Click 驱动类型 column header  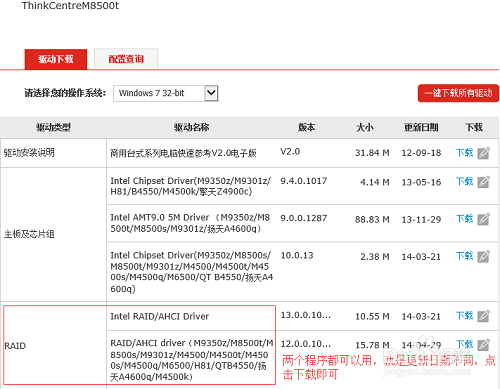pyautogui.click(x=53, y=127)
